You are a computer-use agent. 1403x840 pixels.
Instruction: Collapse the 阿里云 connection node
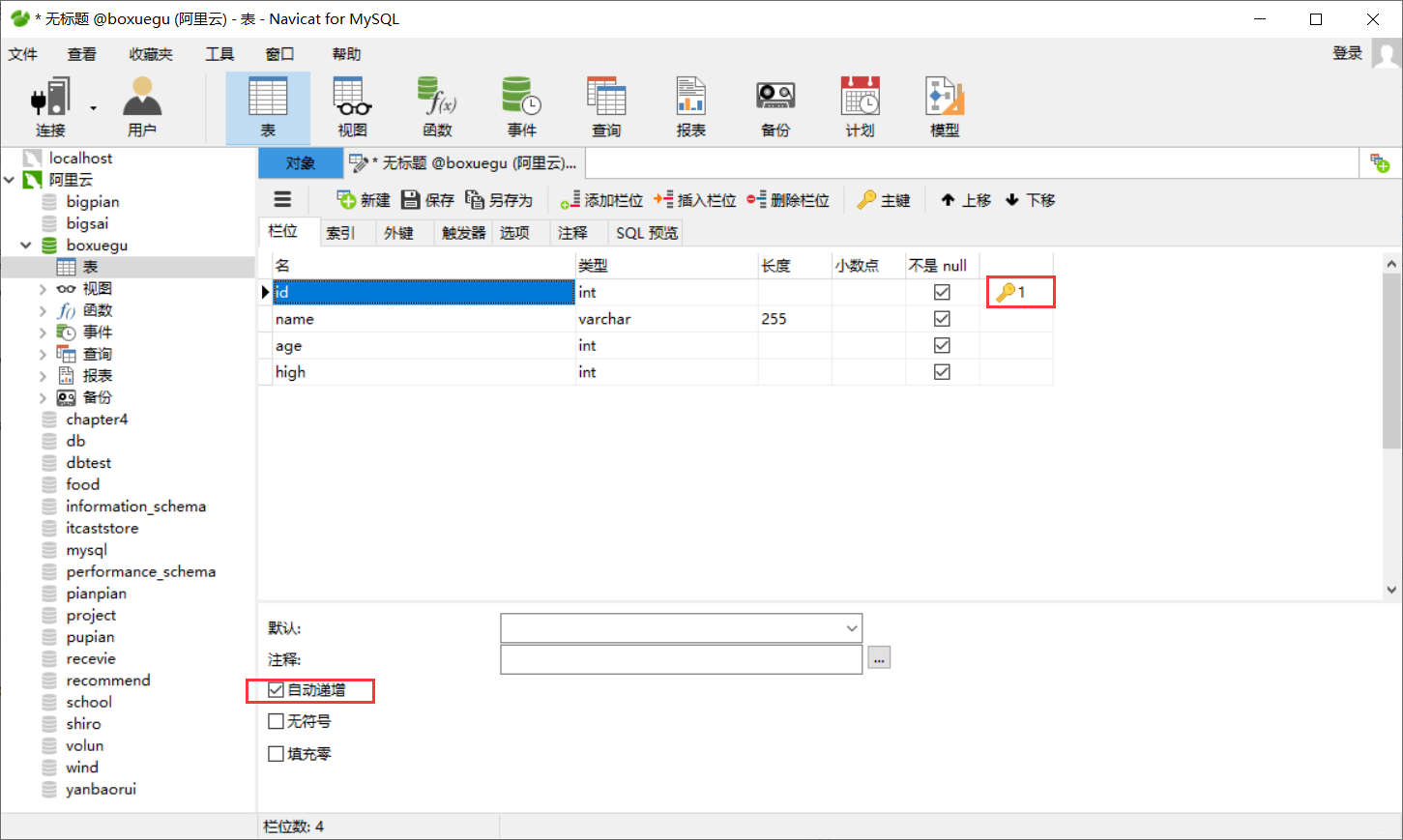tap(10, 180)
